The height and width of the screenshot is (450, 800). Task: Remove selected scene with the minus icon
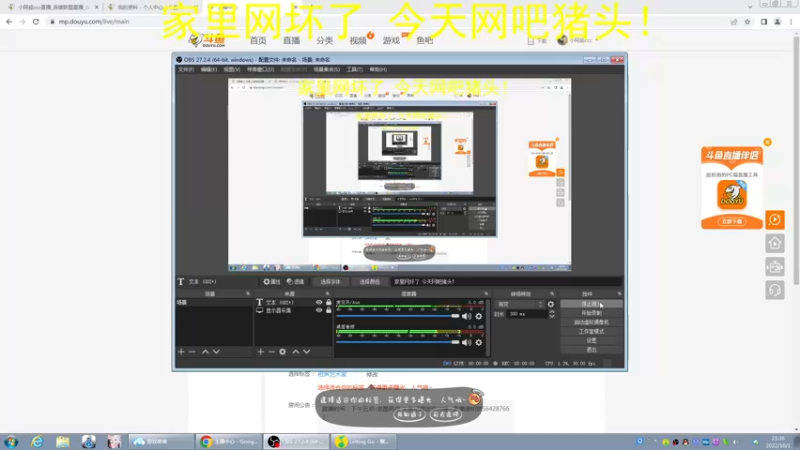coord(192,352)
